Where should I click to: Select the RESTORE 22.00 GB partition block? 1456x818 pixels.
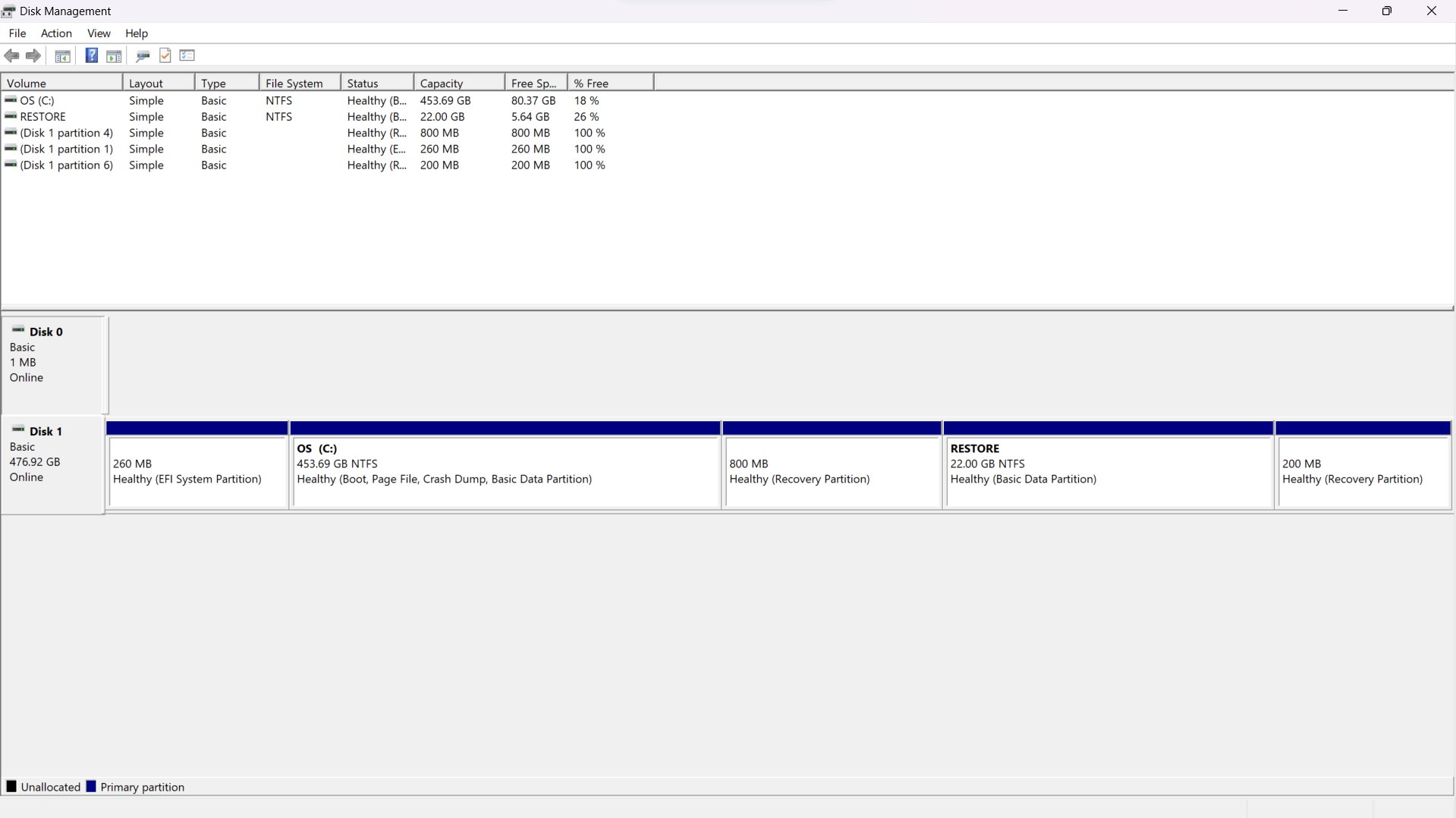[x=1109, y=465]
